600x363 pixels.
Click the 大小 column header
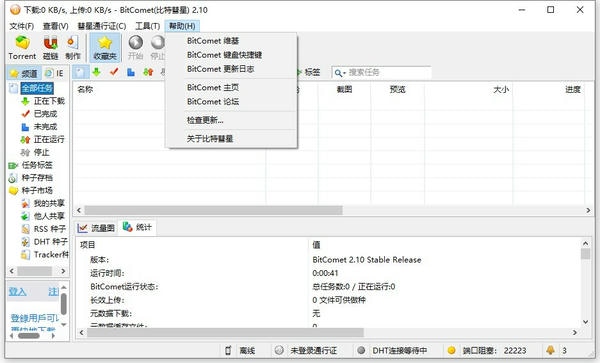click(501, 89)
